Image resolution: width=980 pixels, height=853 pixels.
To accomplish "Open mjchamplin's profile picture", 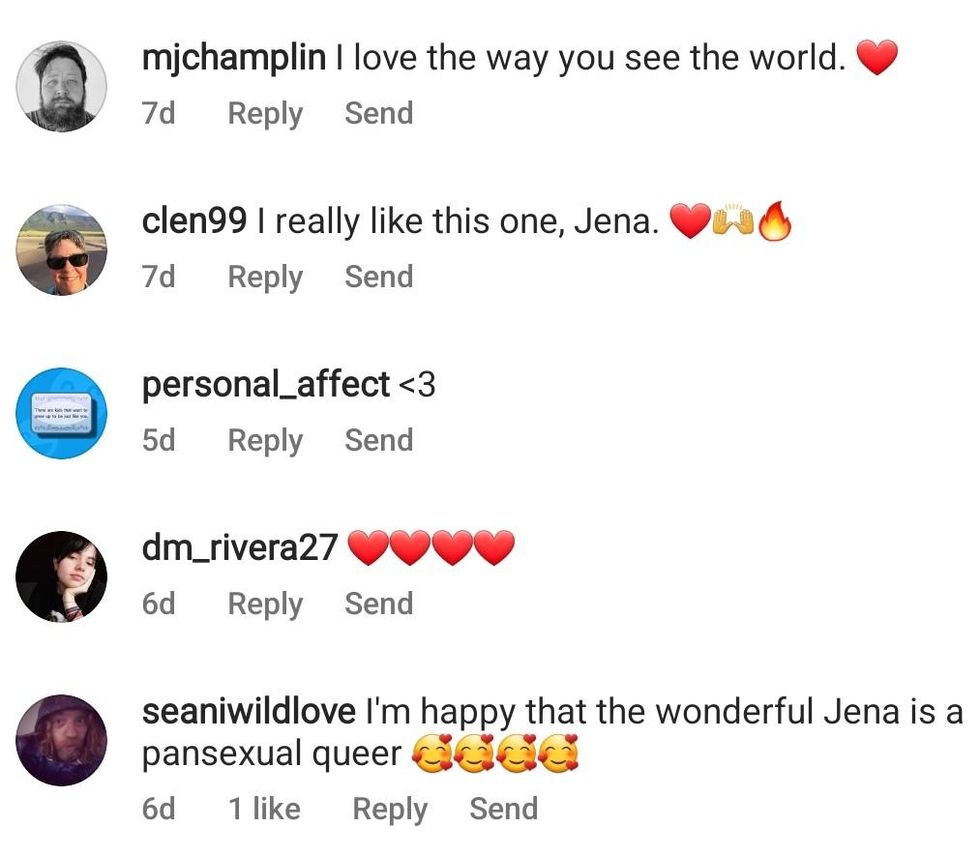I will [x=62, y=87].
